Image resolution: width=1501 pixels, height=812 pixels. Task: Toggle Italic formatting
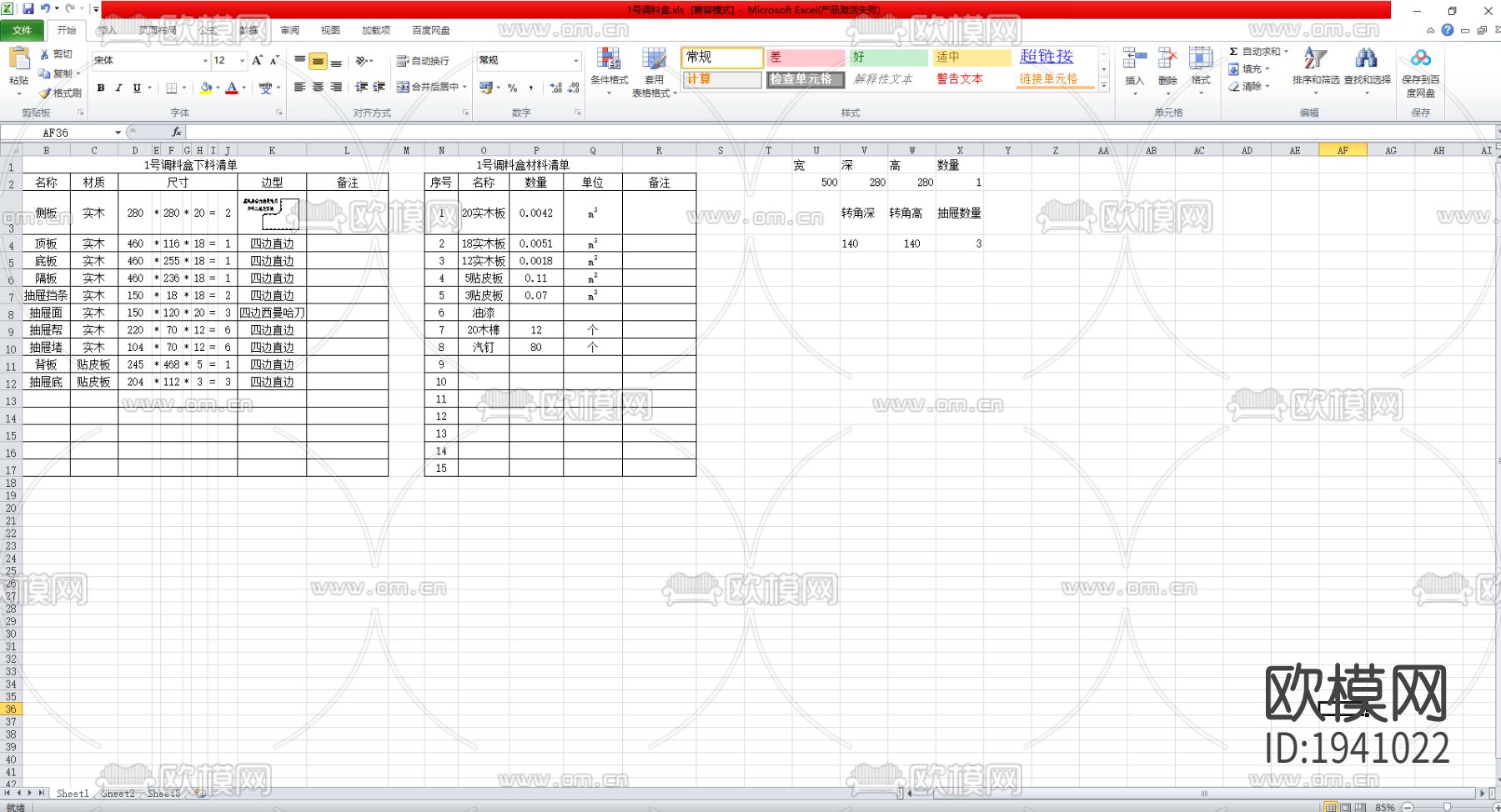tap(118, 88)
